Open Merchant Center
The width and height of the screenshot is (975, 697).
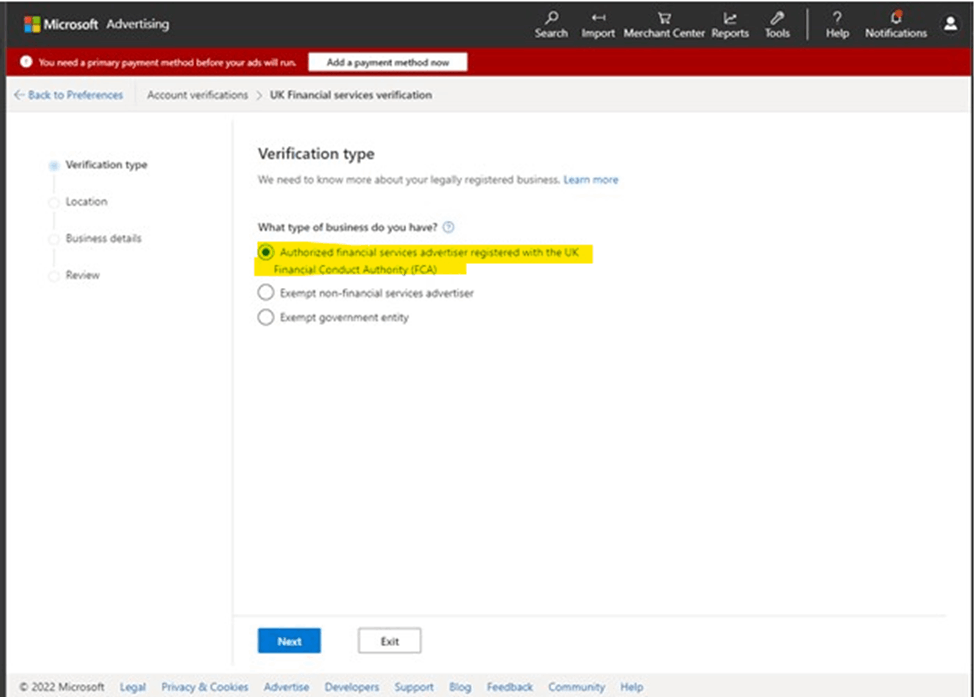point(664,25)
